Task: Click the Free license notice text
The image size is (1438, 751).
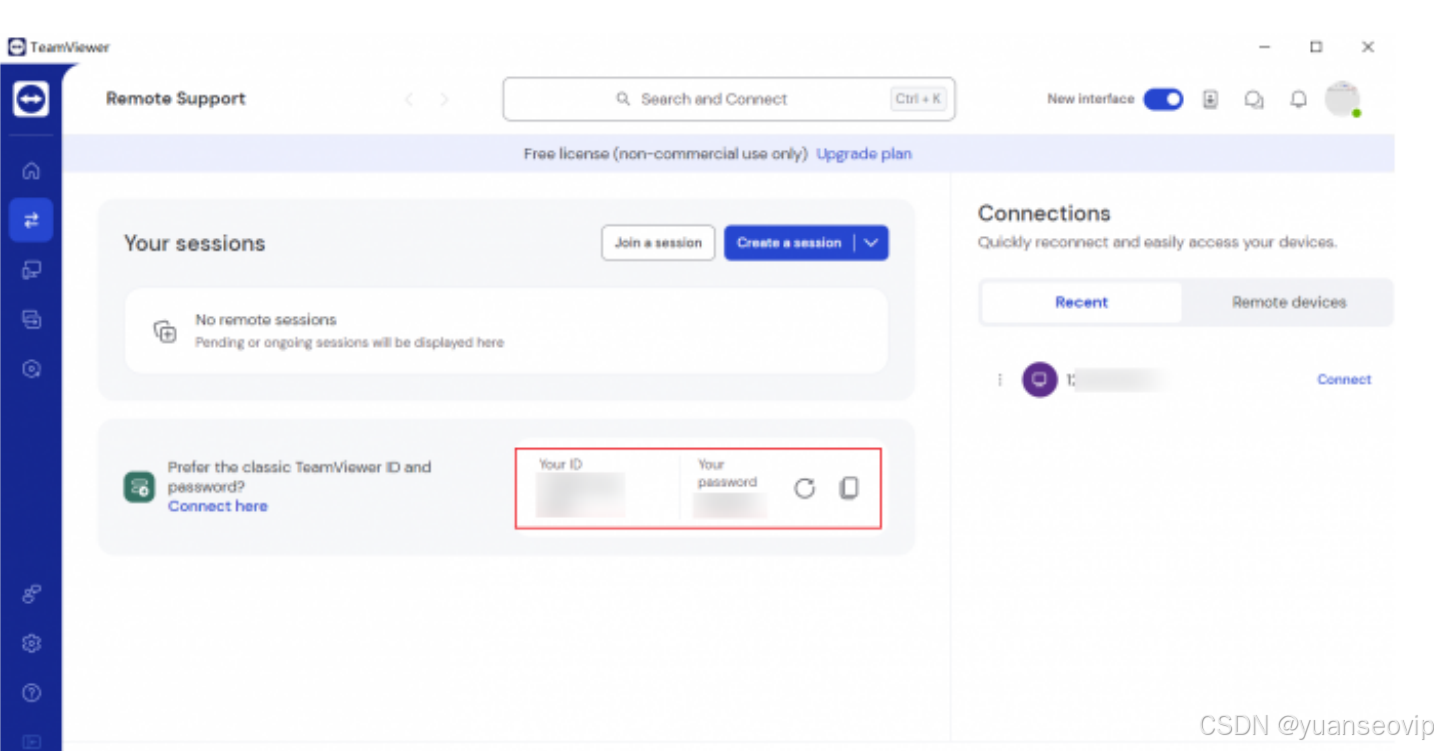Action: tap(665, 154)
